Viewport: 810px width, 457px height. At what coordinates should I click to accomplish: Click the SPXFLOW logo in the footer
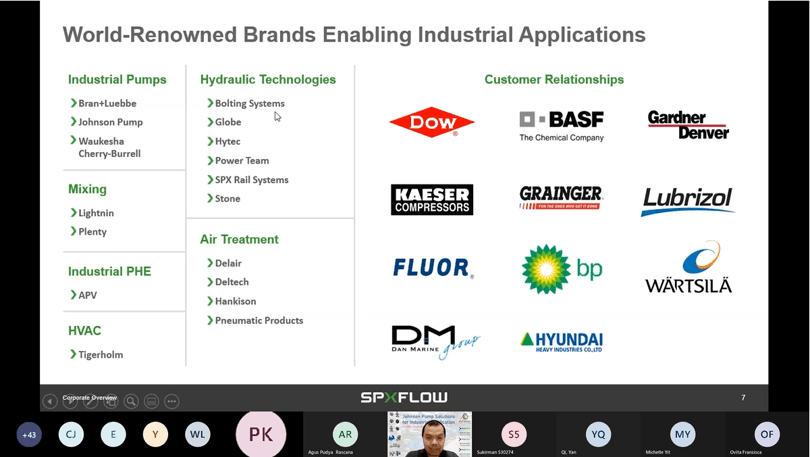click(404, 397)
